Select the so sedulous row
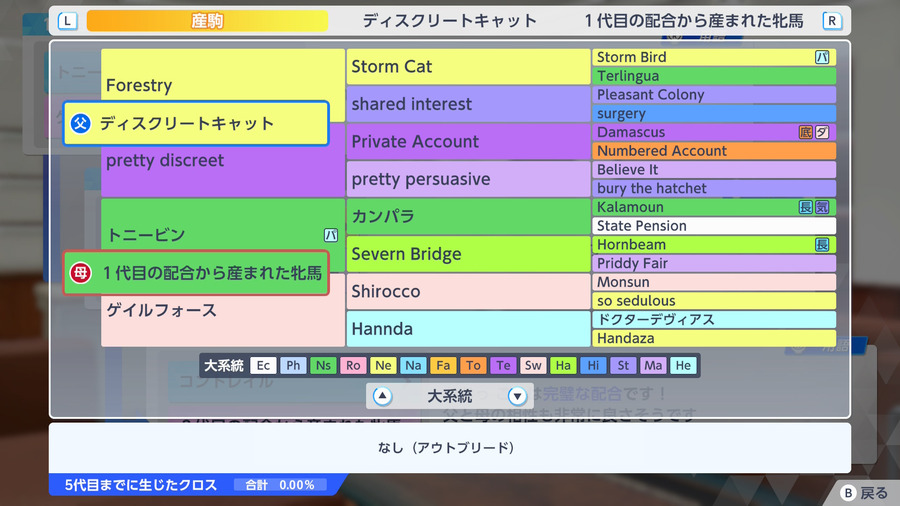 coord(714,301)
